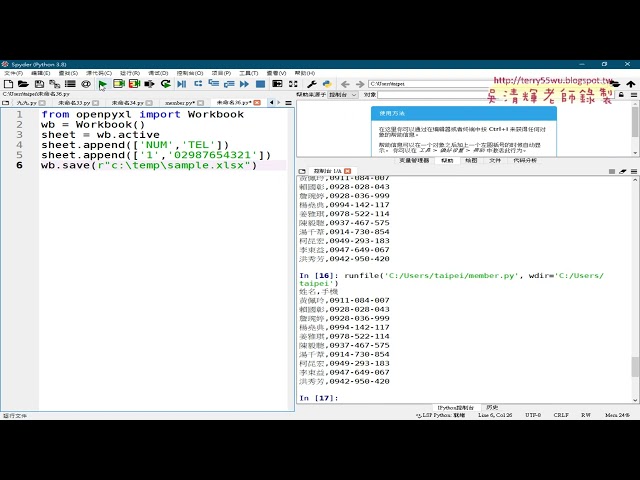Open PYTHONPATH manager Python icon
Viewport: 640px width, 480px height.
click(327, 84)
